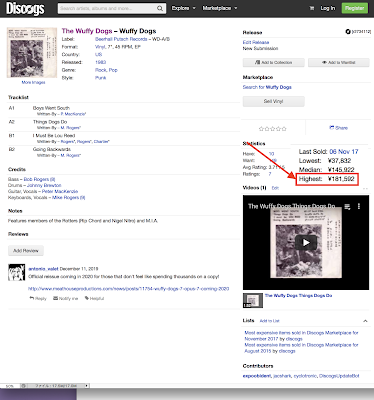Click the I Must Be Lou Reed track
374x400 pixels.
pyautogui.click(x=54, y=136)
